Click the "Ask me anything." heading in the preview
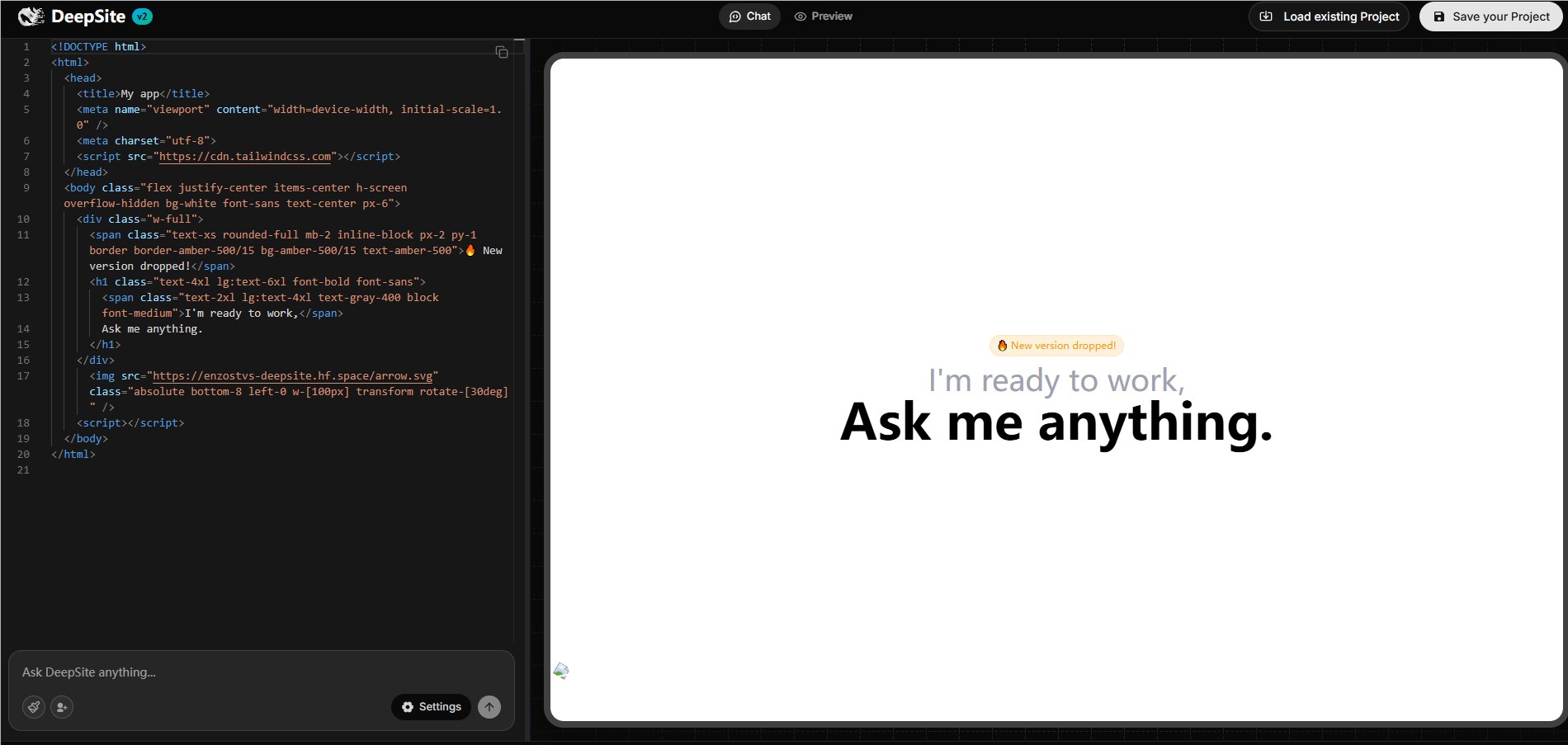This screenshot has width=1568, height=745. click(x=1056, y=422)
